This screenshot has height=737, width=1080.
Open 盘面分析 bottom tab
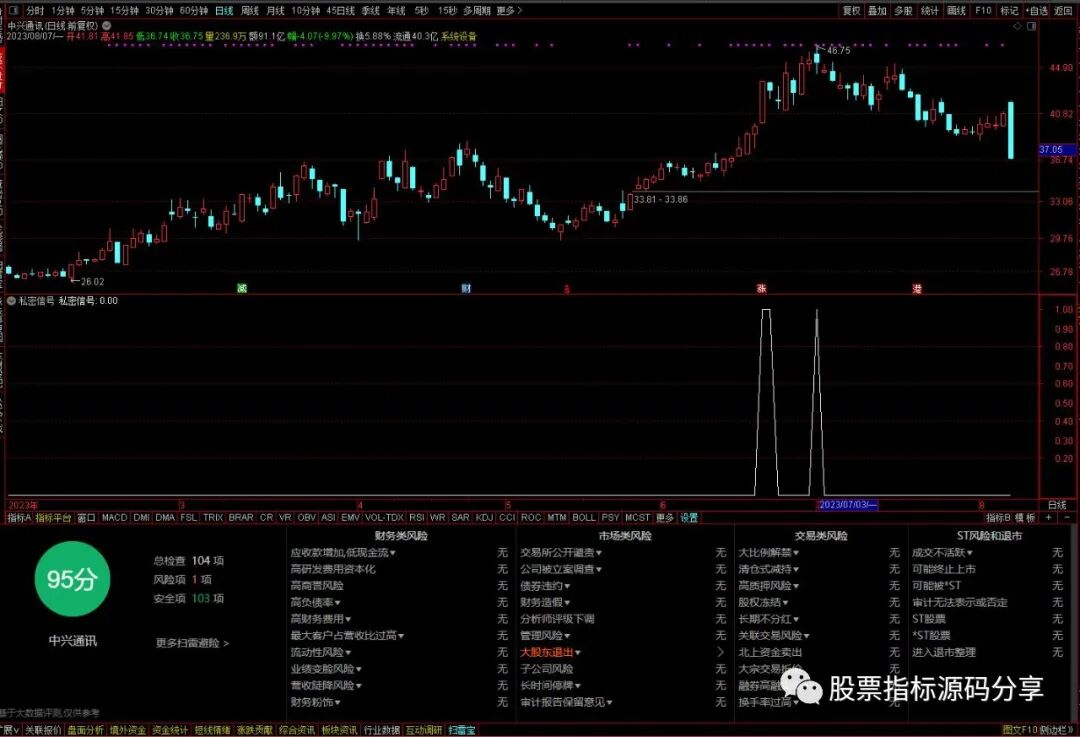(85, 729)
